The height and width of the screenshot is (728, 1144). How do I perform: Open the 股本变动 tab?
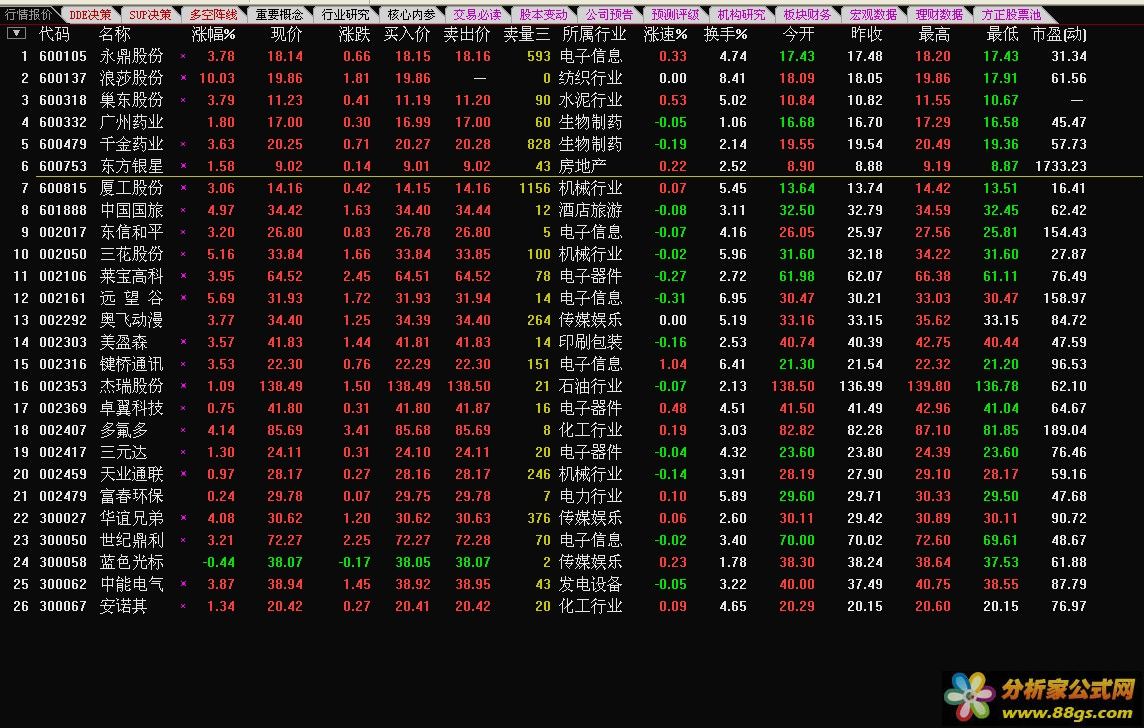pyautogui.click(x=544, y=15)
